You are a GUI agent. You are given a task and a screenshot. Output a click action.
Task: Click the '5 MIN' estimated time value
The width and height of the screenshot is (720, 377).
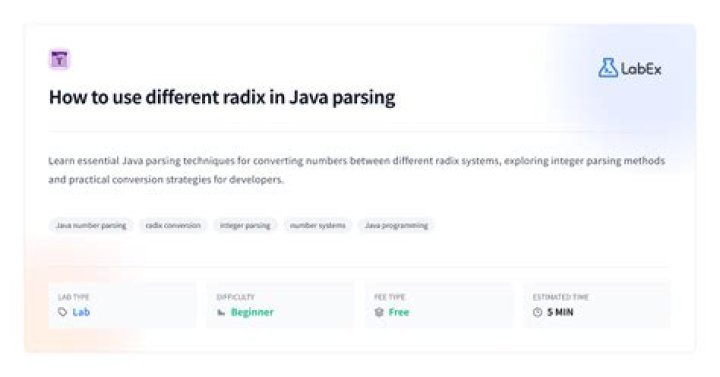pyautogui.click(x=560, y=312)
